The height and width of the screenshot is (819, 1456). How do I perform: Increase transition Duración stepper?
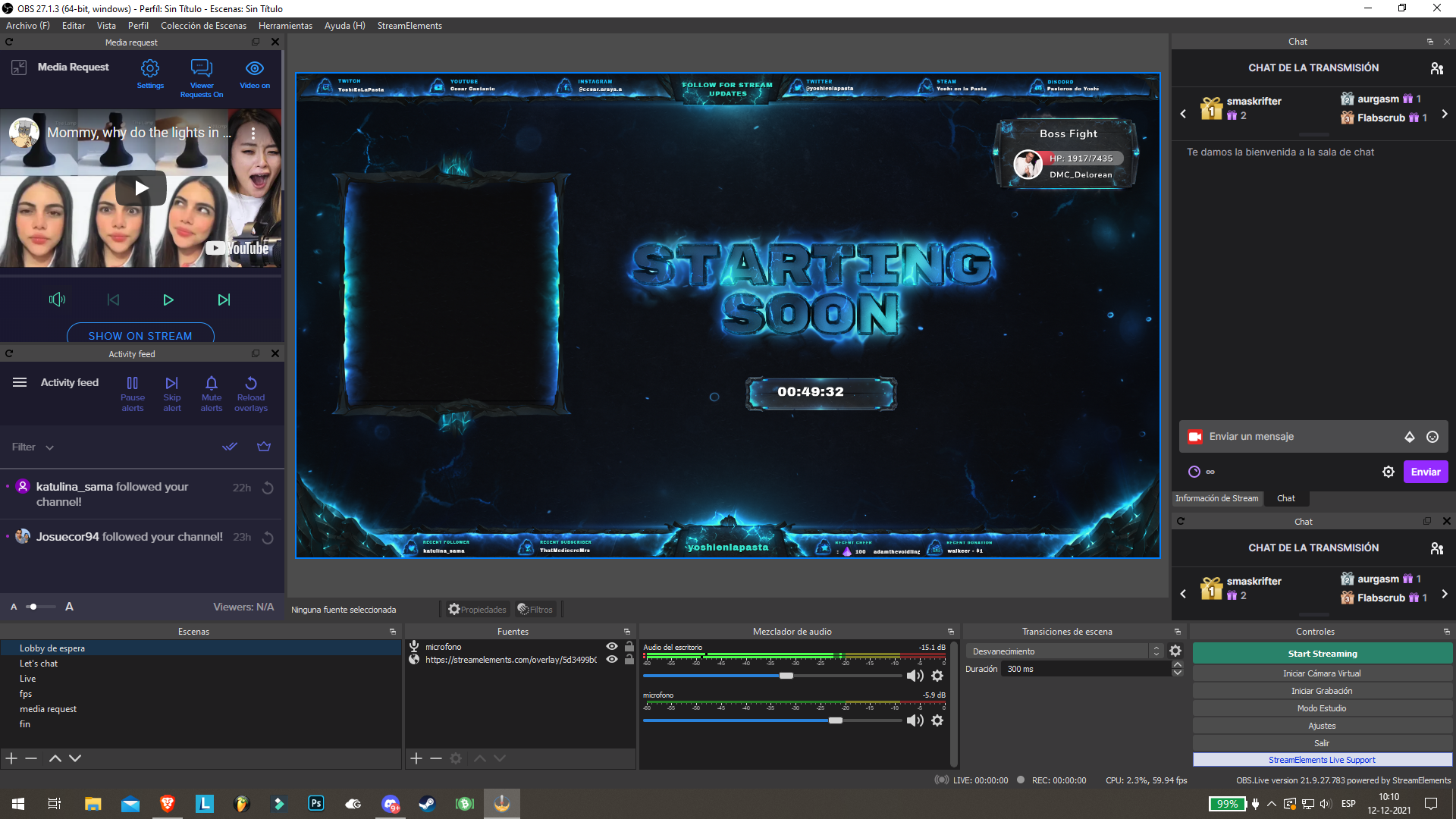click(x=1178, y=665)
